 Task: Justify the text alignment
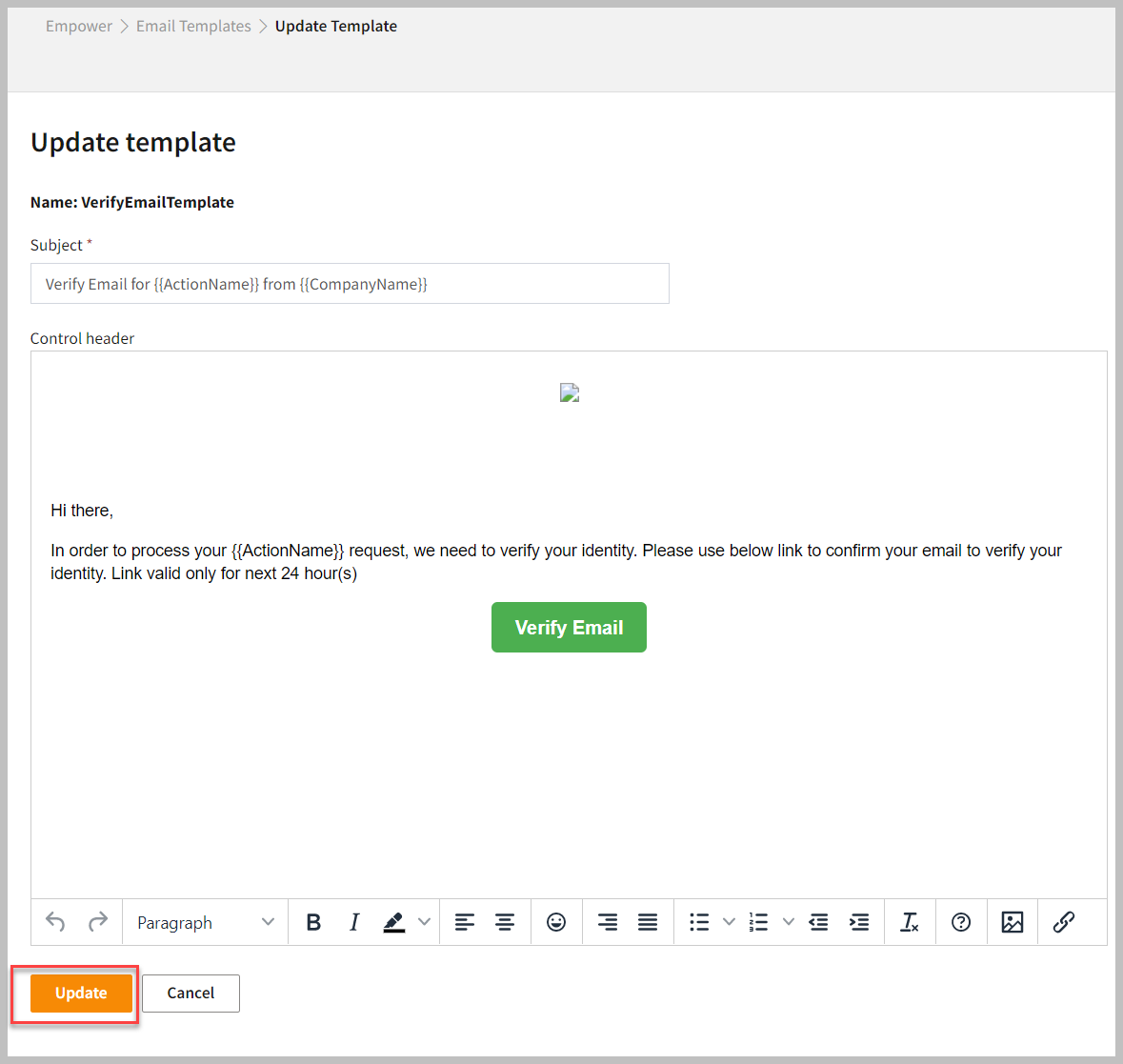click(x=648, y=922)
